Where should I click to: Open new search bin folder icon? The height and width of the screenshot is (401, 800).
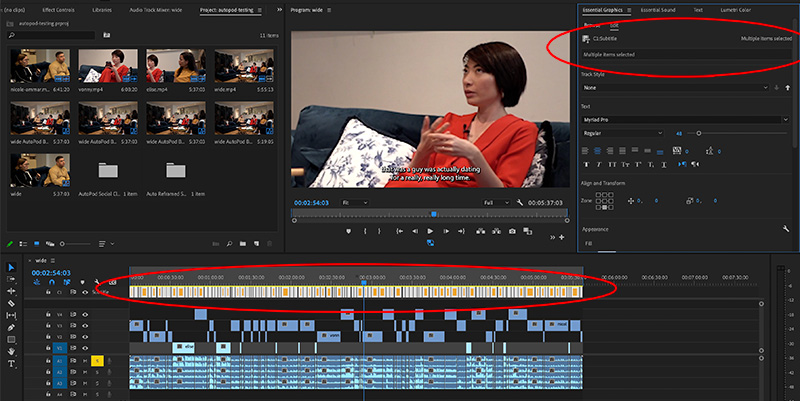click(107, 35)
